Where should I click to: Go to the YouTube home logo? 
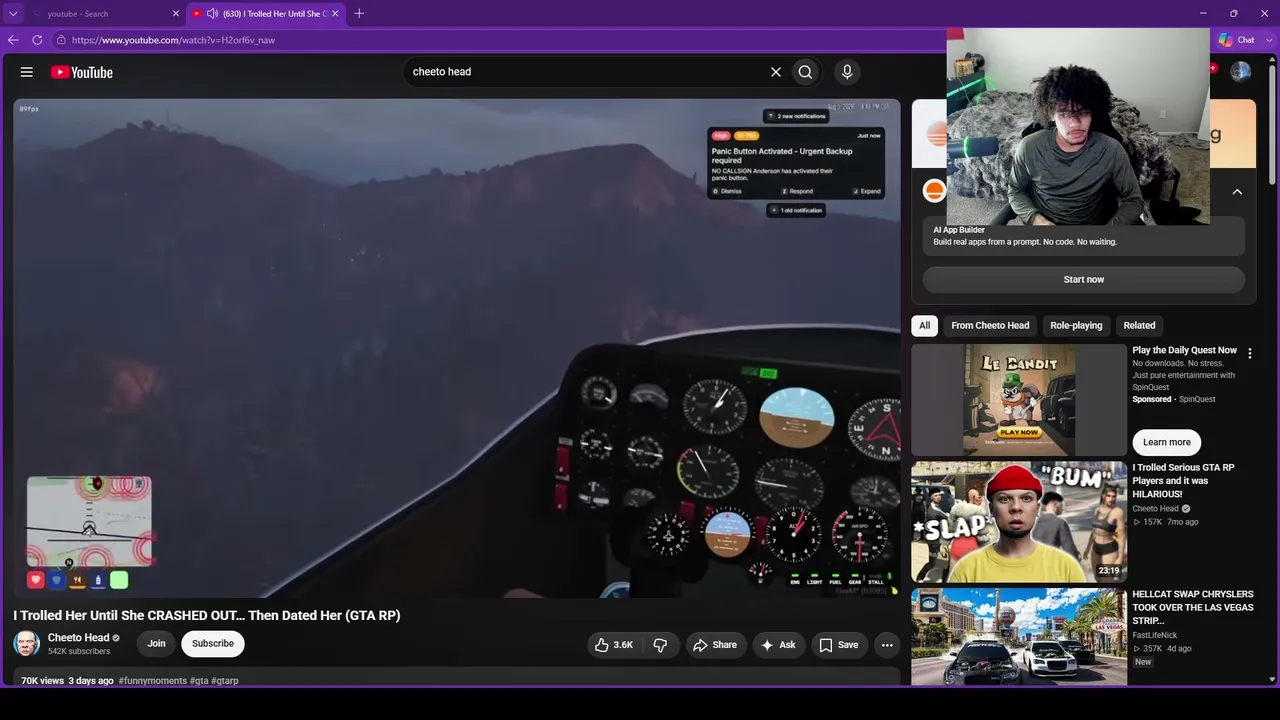click(x=82, y=72)
